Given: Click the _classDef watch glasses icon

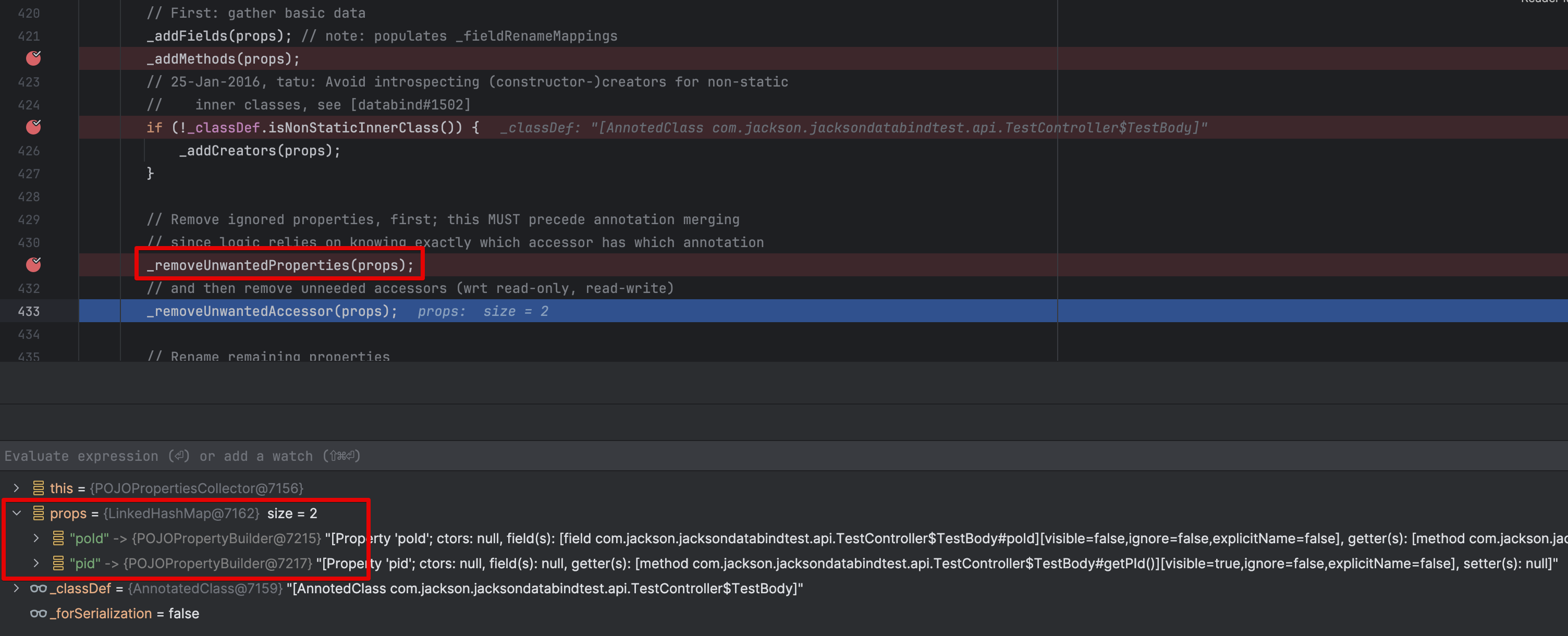Looking at the screenshot, I should point(39,588).
